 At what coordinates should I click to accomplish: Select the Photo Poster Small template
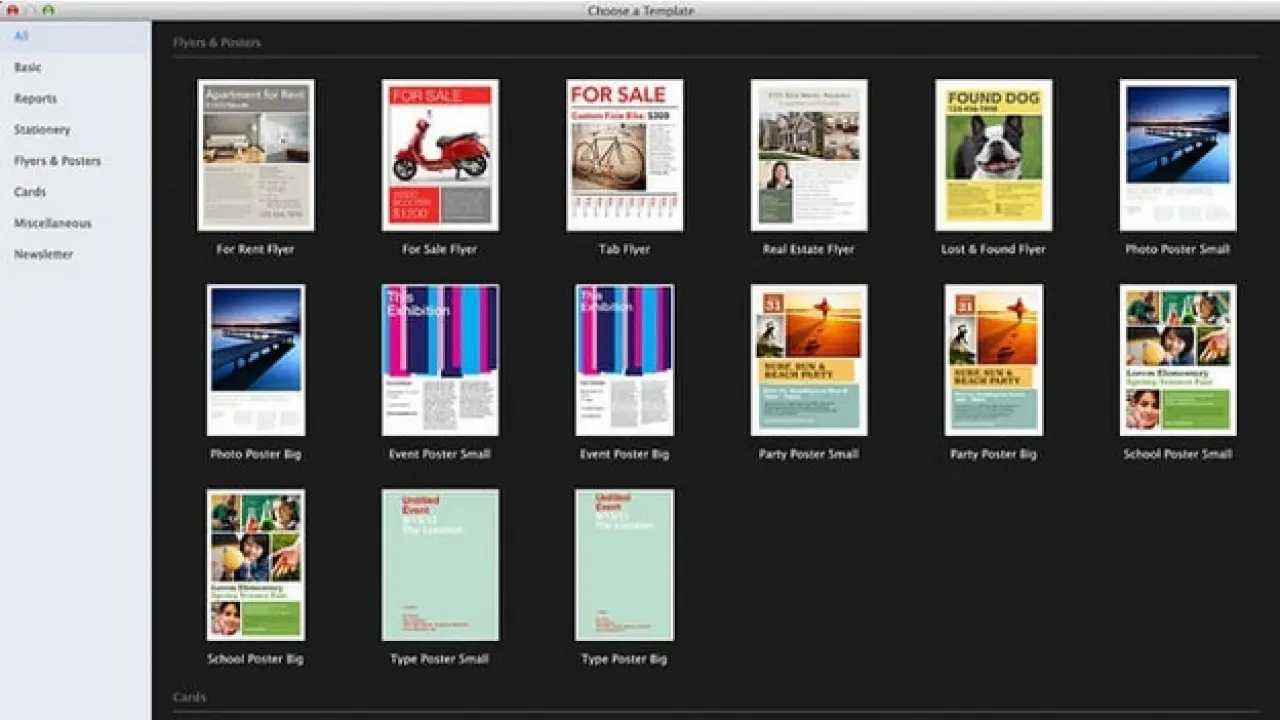pyautogui.click(x=1178, y=155)
